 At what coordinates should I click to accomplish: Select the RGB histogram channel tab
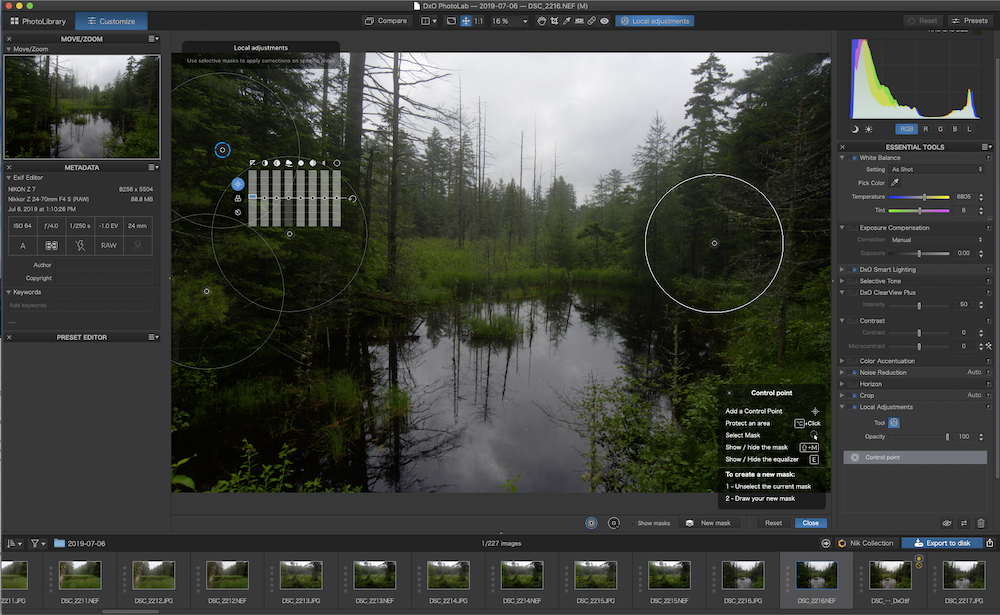tap(906, 129)
